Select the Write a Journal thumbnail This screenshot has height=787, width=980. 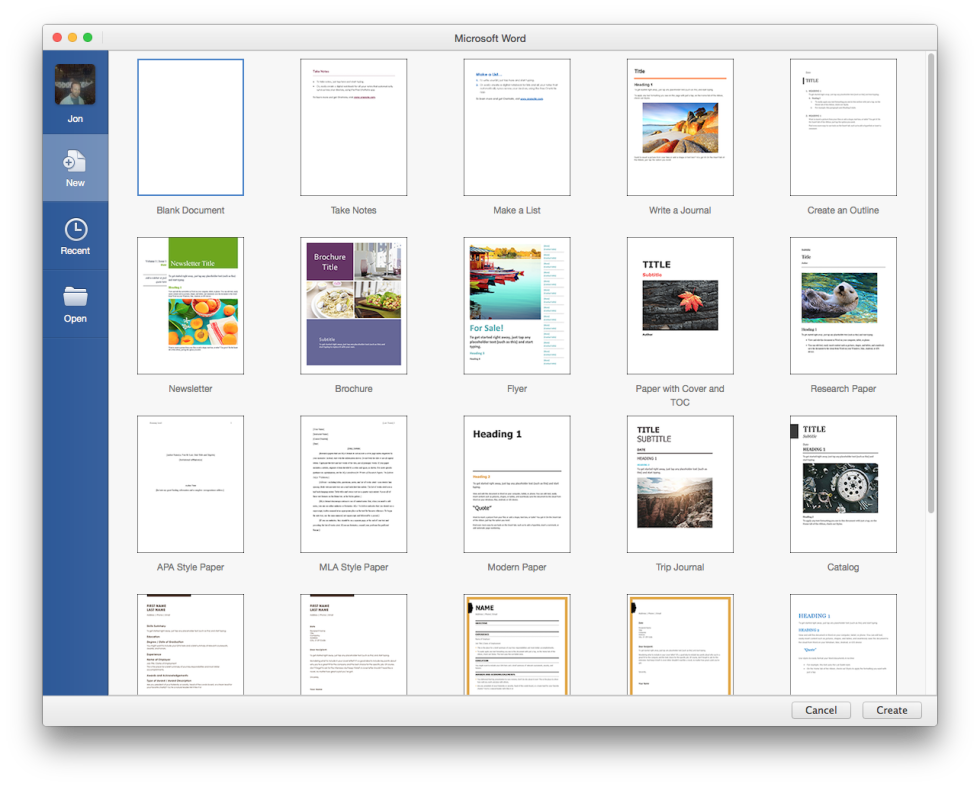pos(680,128)
